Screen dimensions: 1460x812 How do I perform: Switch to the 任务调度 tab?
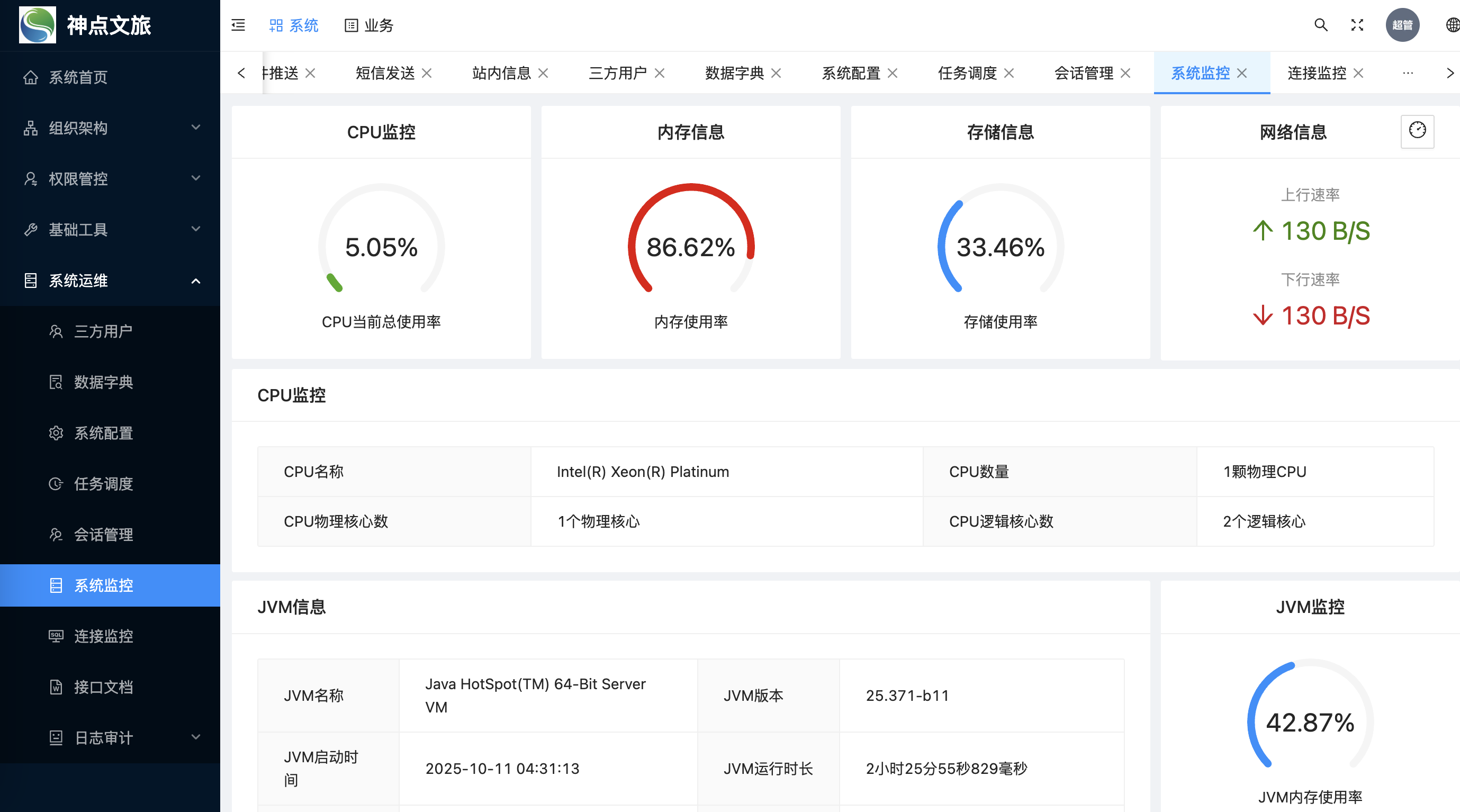pyautogui.click(x=967, y=73)
